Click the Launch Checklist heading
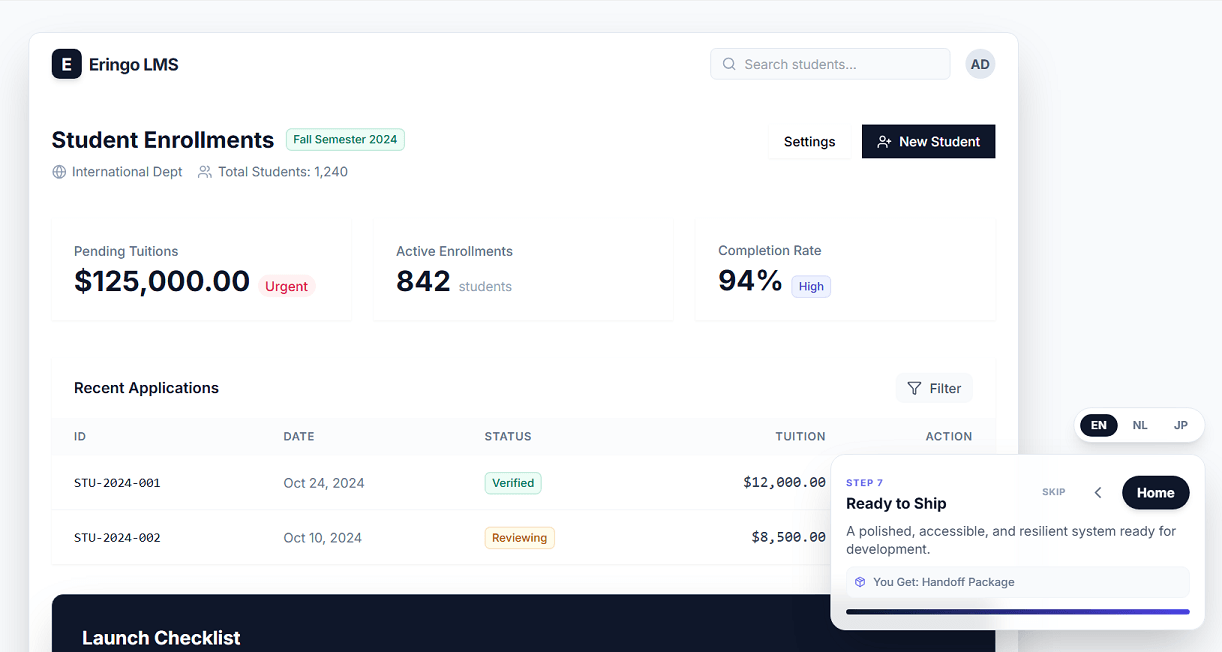 [161, 638]
